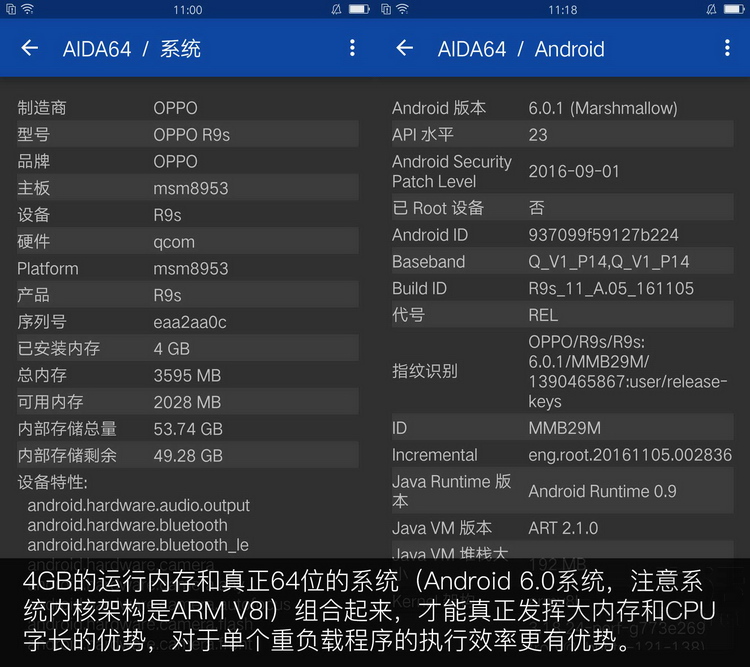
Task: Tap the 'Incremental' label
Action: pyautogui.click(x=434, y=455)
